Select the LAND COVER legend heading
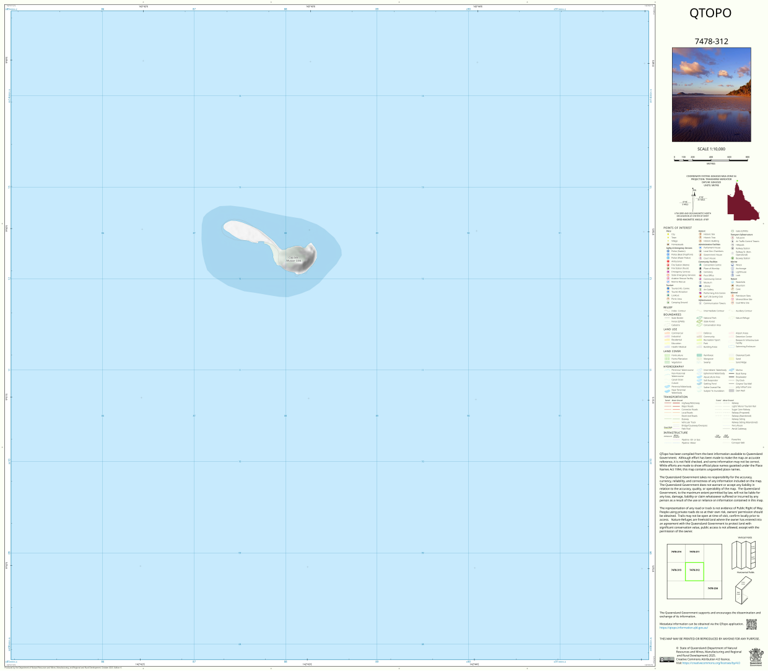The width and height of the screenshot is (768, 671). coord(672,351)
